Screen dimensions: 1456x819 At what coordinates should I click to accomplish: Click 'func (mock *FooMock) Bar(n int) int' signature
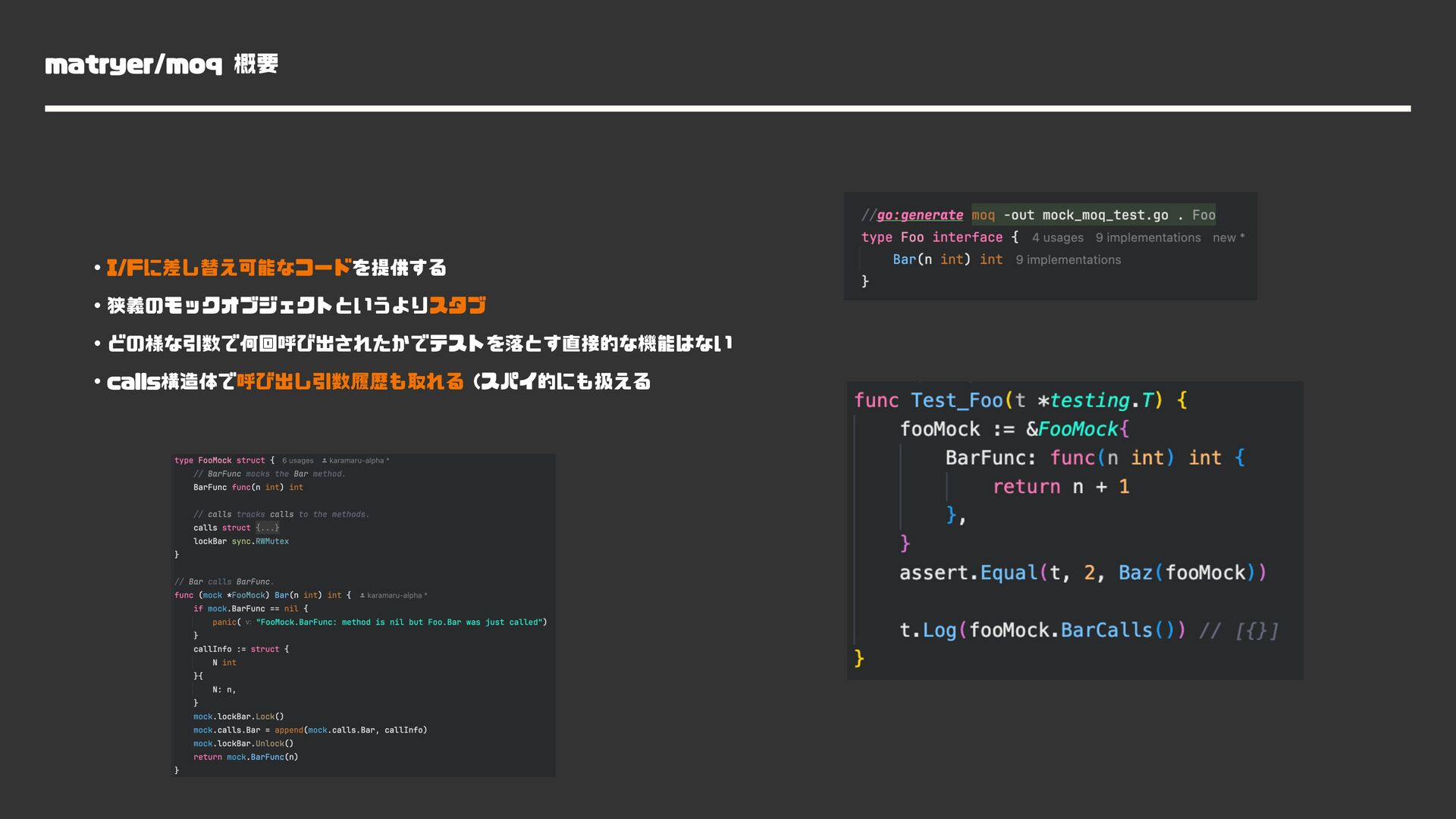[258, 595]
